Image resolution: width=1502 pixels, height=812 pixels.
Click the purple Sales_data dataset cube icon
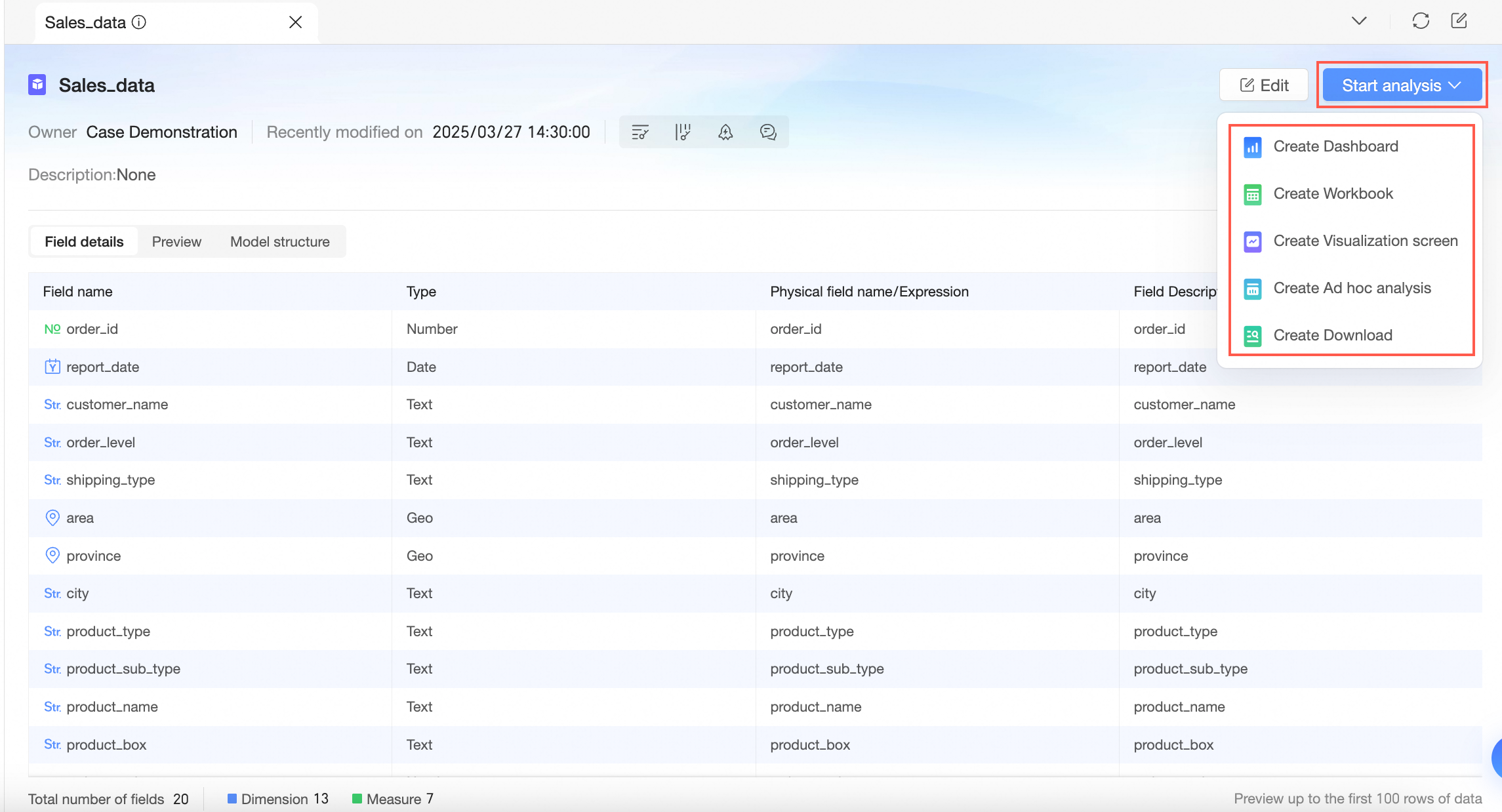tap(37, 85)
